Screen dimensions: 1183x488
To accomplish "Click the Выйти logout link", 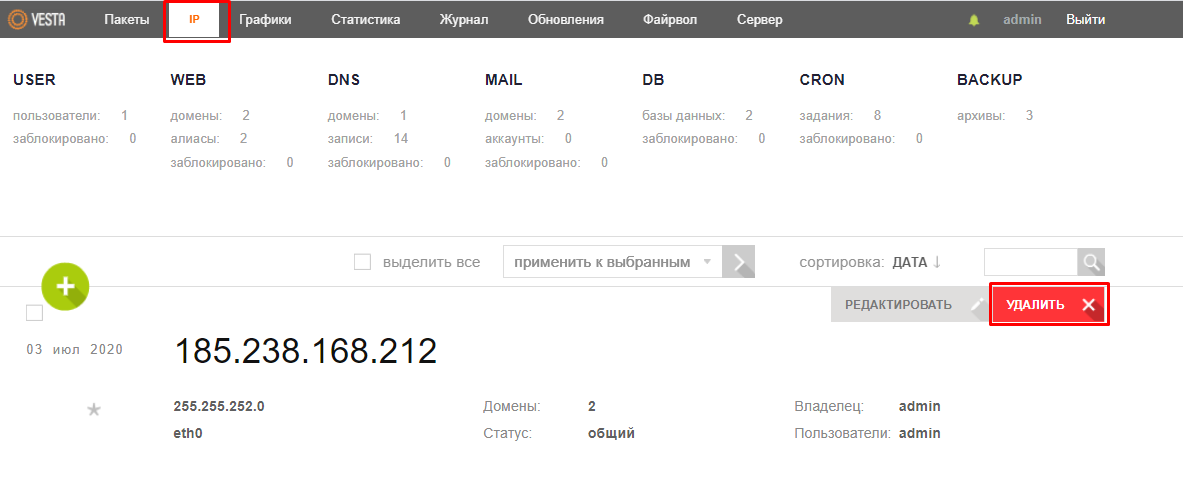I will 1086,20.
